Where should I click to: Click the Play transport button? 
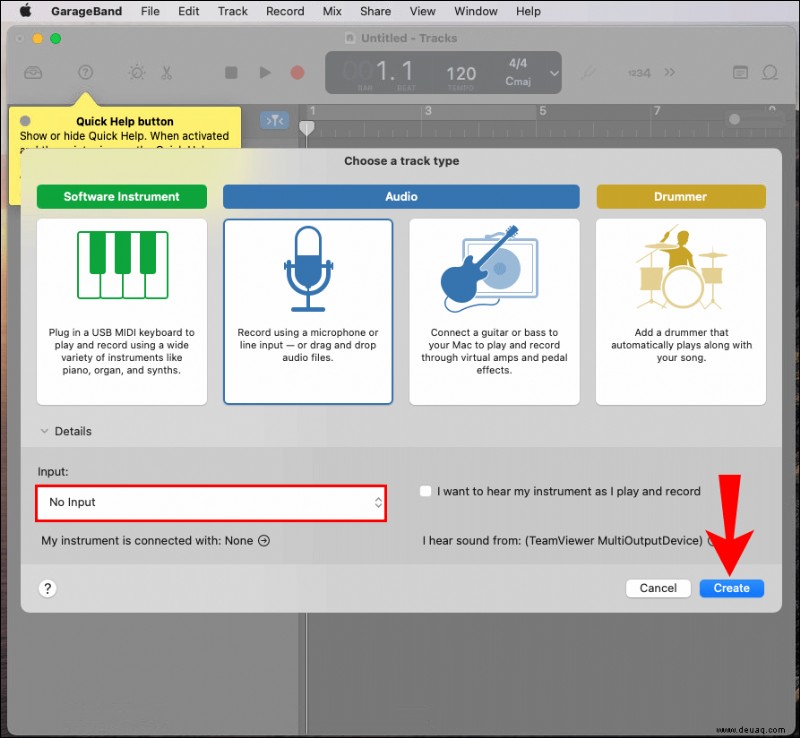point(265,72)
